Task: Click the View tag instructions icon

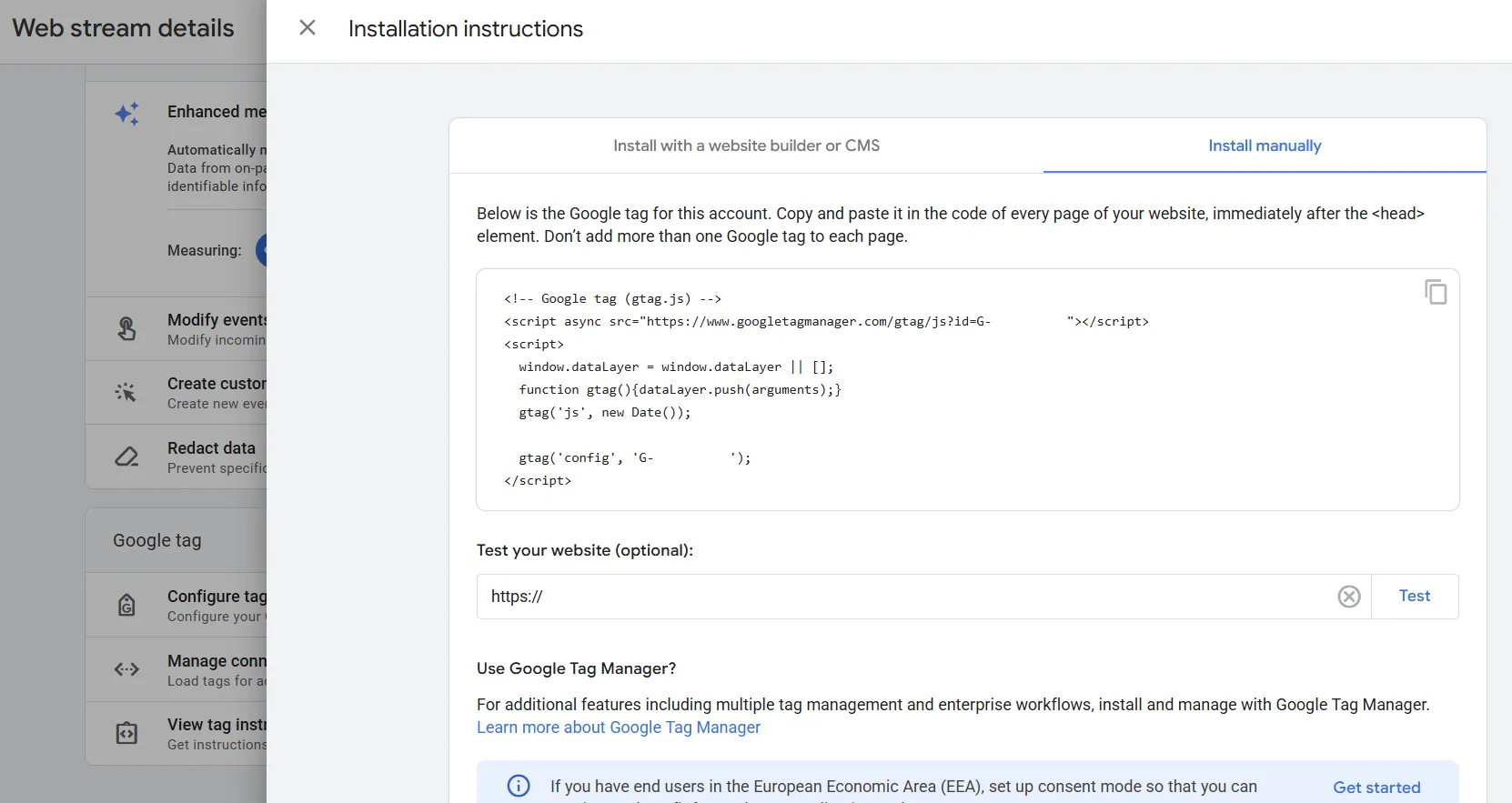Action: coord(127,733)
